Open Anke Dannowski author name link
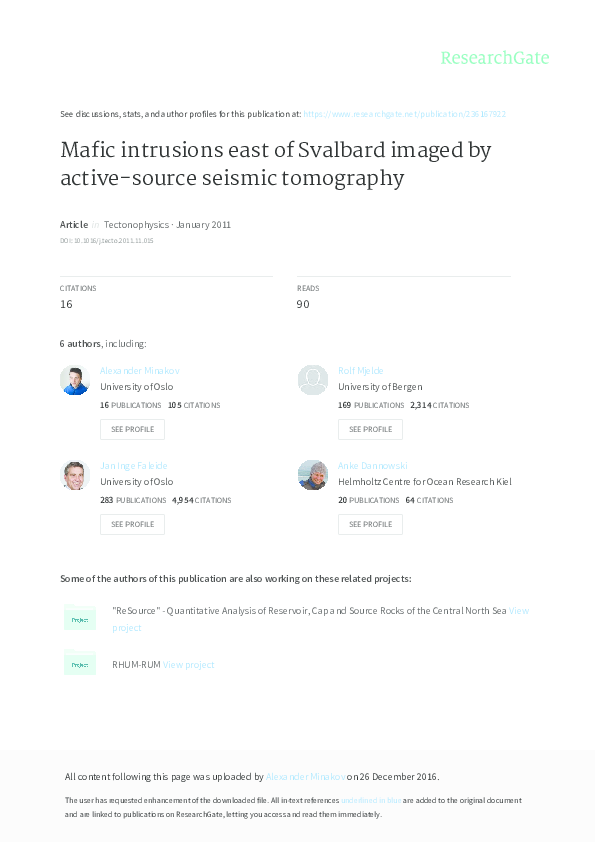Viewport: 595px width, 842px height. [373, 466]
